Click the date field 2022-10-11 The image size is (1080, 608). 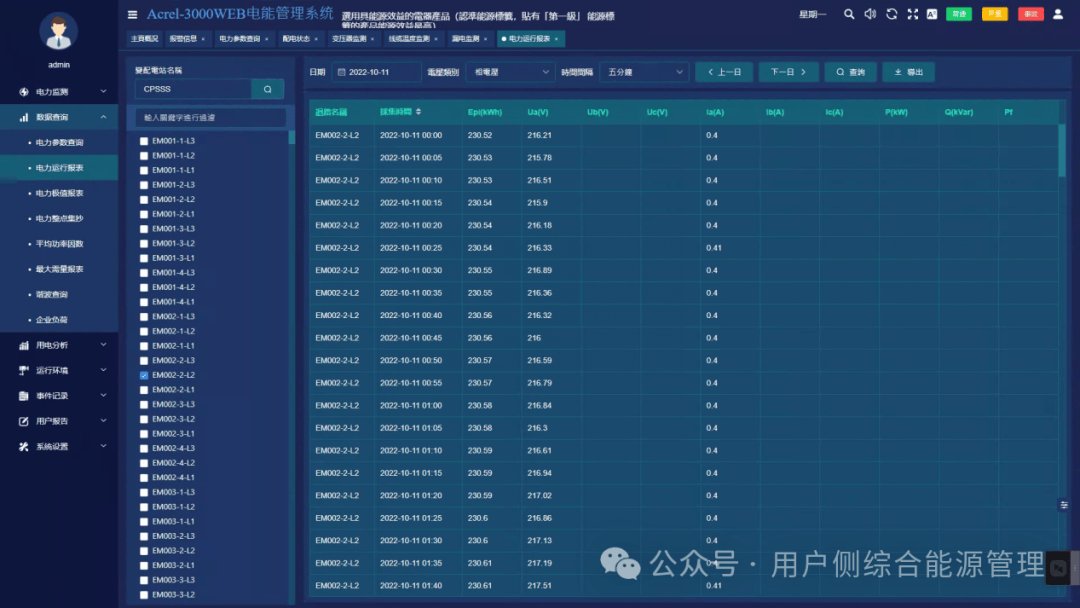tap(376, 72)
